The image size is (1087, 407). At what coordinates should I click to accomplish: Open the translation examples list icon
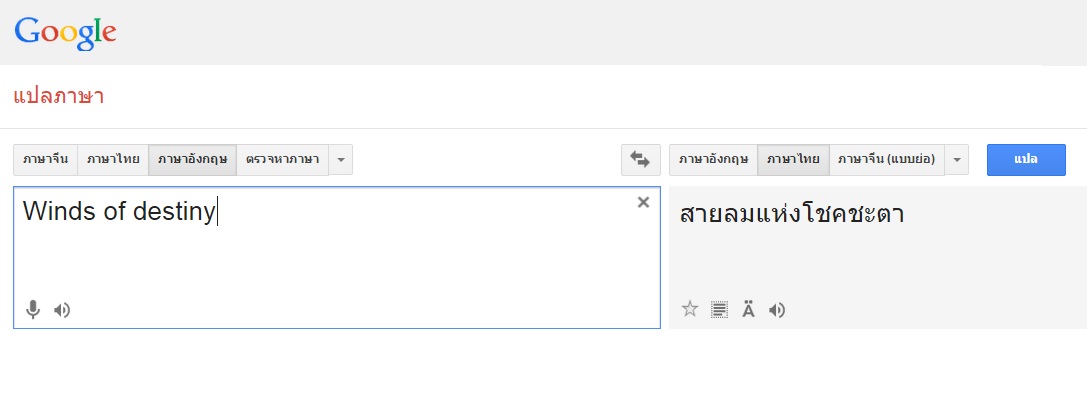click(719, 310)
